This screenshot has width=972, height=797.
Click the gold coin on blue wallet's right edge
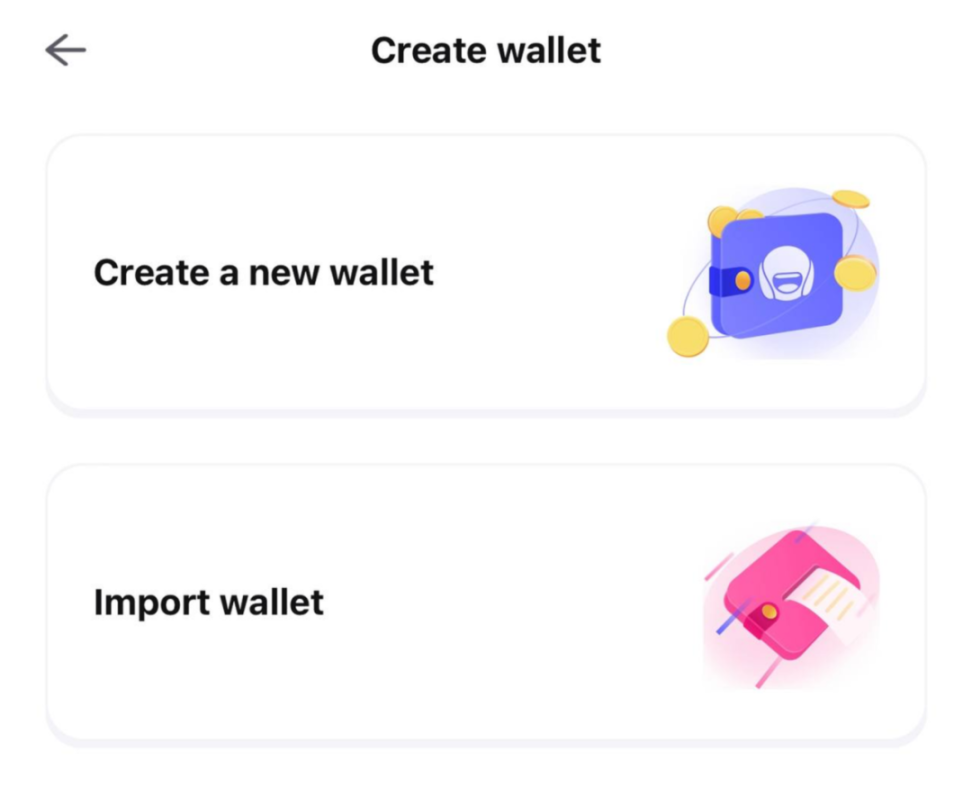point(855,273)
